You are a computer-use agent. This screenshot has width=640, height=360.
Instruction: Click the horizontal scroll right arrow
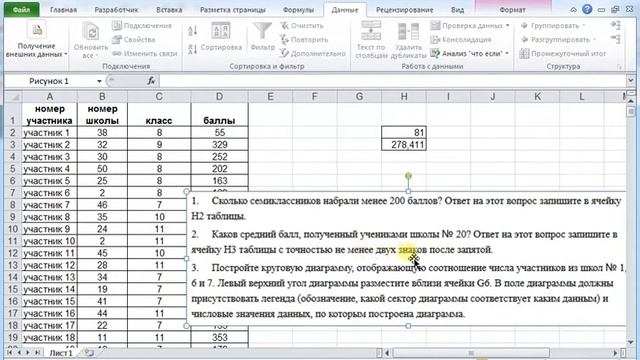pos(616,353)
